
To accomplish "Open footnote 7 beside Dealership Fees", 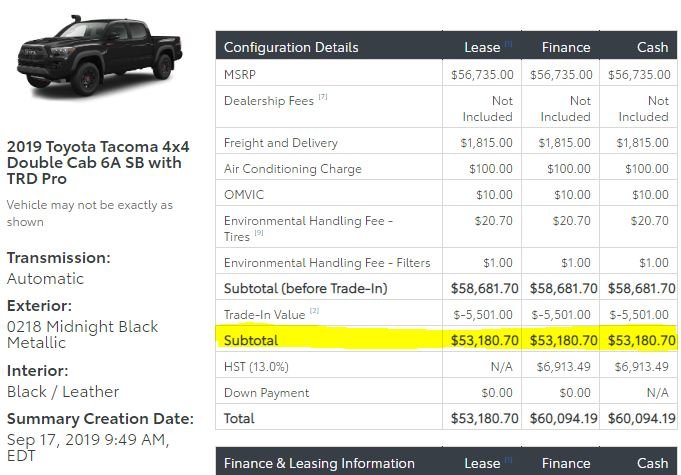I will click(323, 97).
